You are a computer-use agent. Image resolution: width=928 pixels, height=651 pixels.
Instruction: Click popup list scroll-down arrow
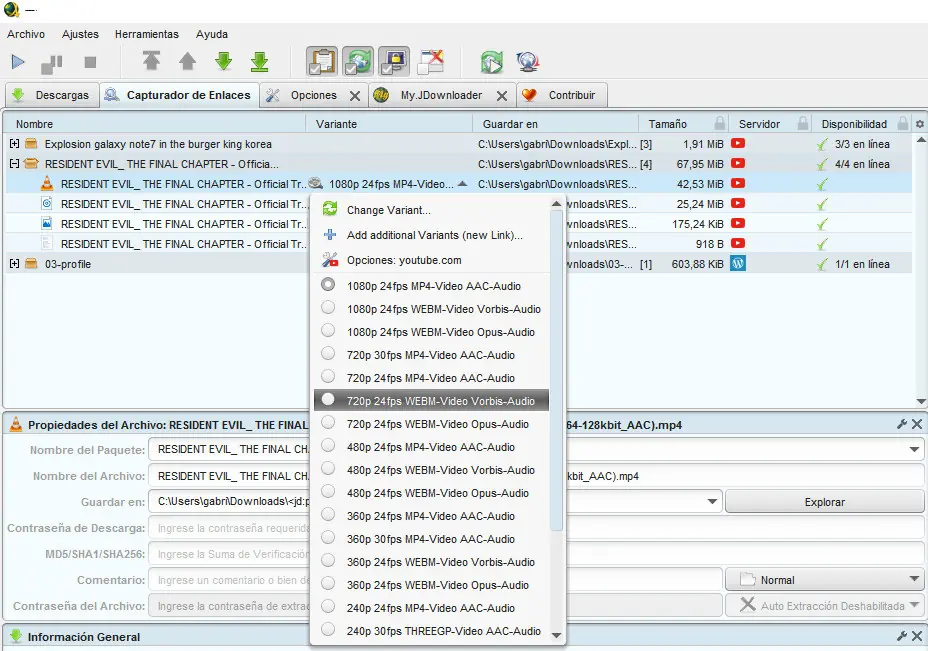coord(556,636)
